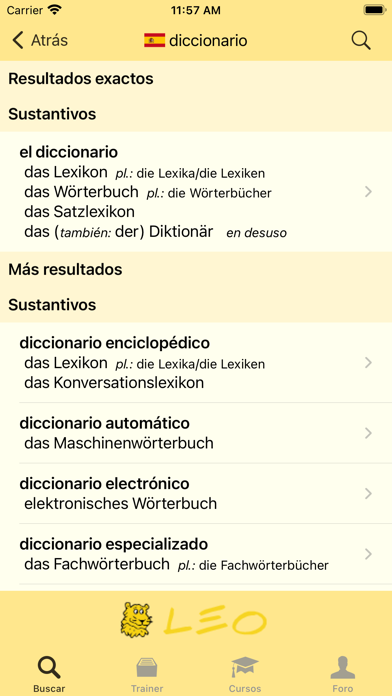Viewport: 392px width, 696px height.
Task: Tap the diccionario title text in the header
Action: click(208, 41)
